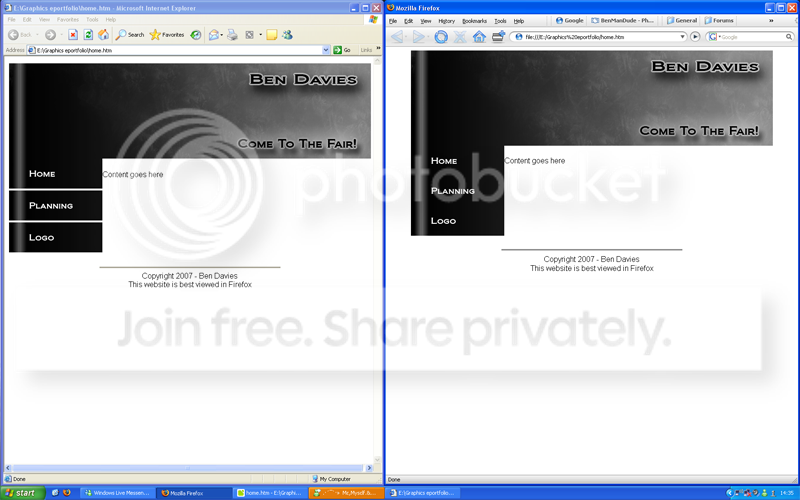Screen dimensions: 800x500
Task: Click Firefox home icon
Action: 479,37
